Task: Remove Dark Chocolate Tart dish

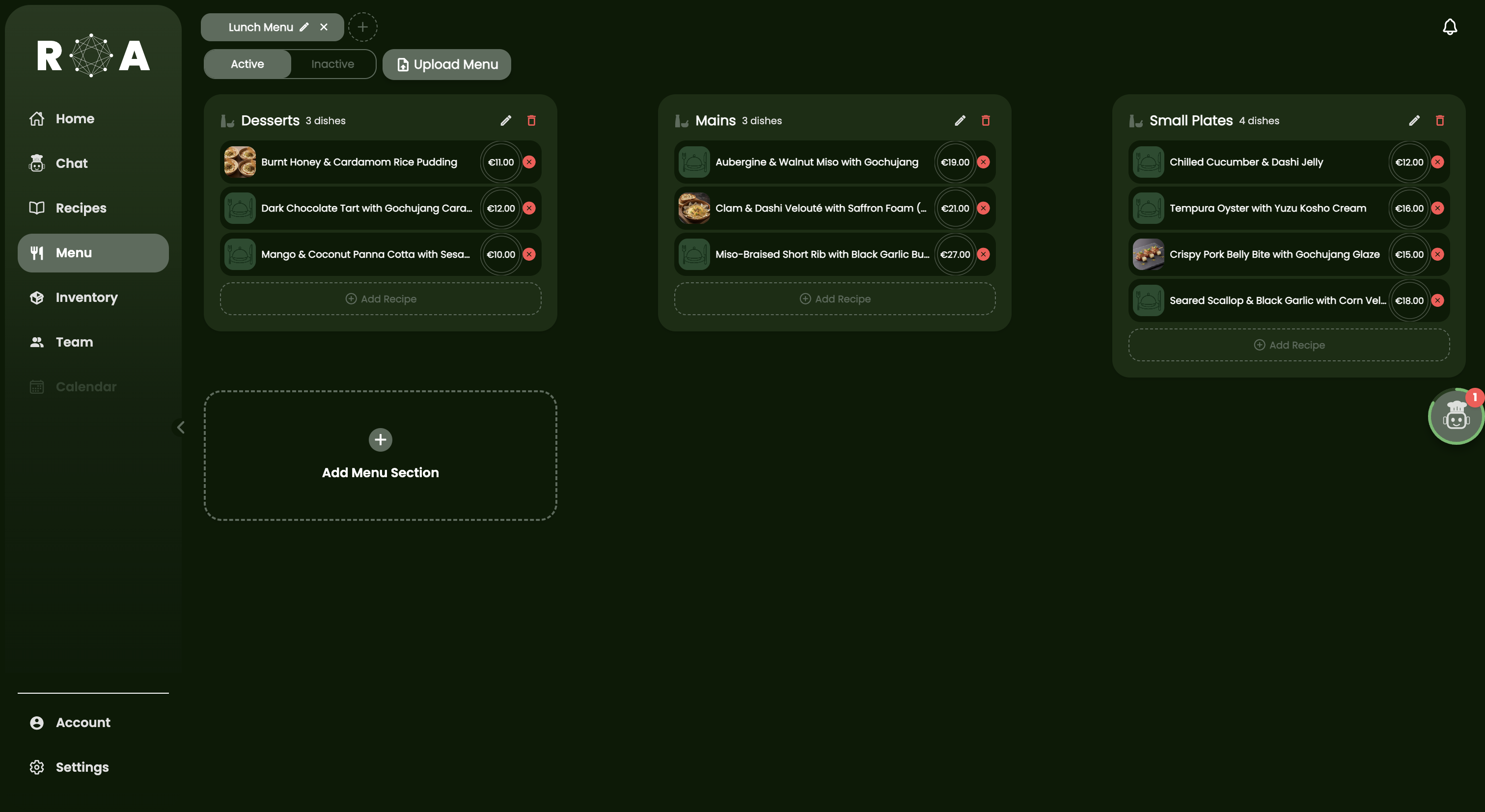Action: click(529, 208)
